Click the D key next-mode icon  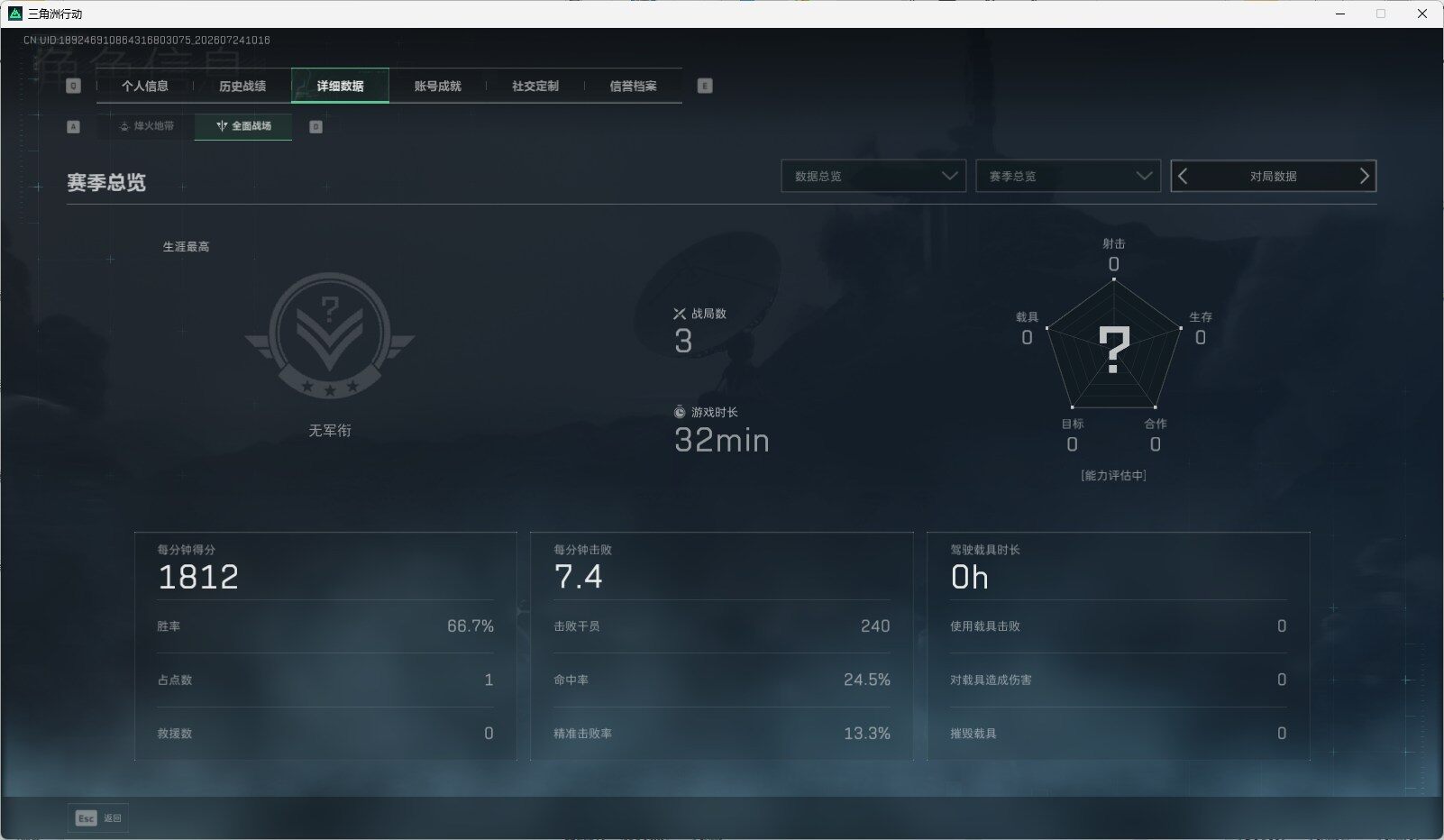(315, 127)
